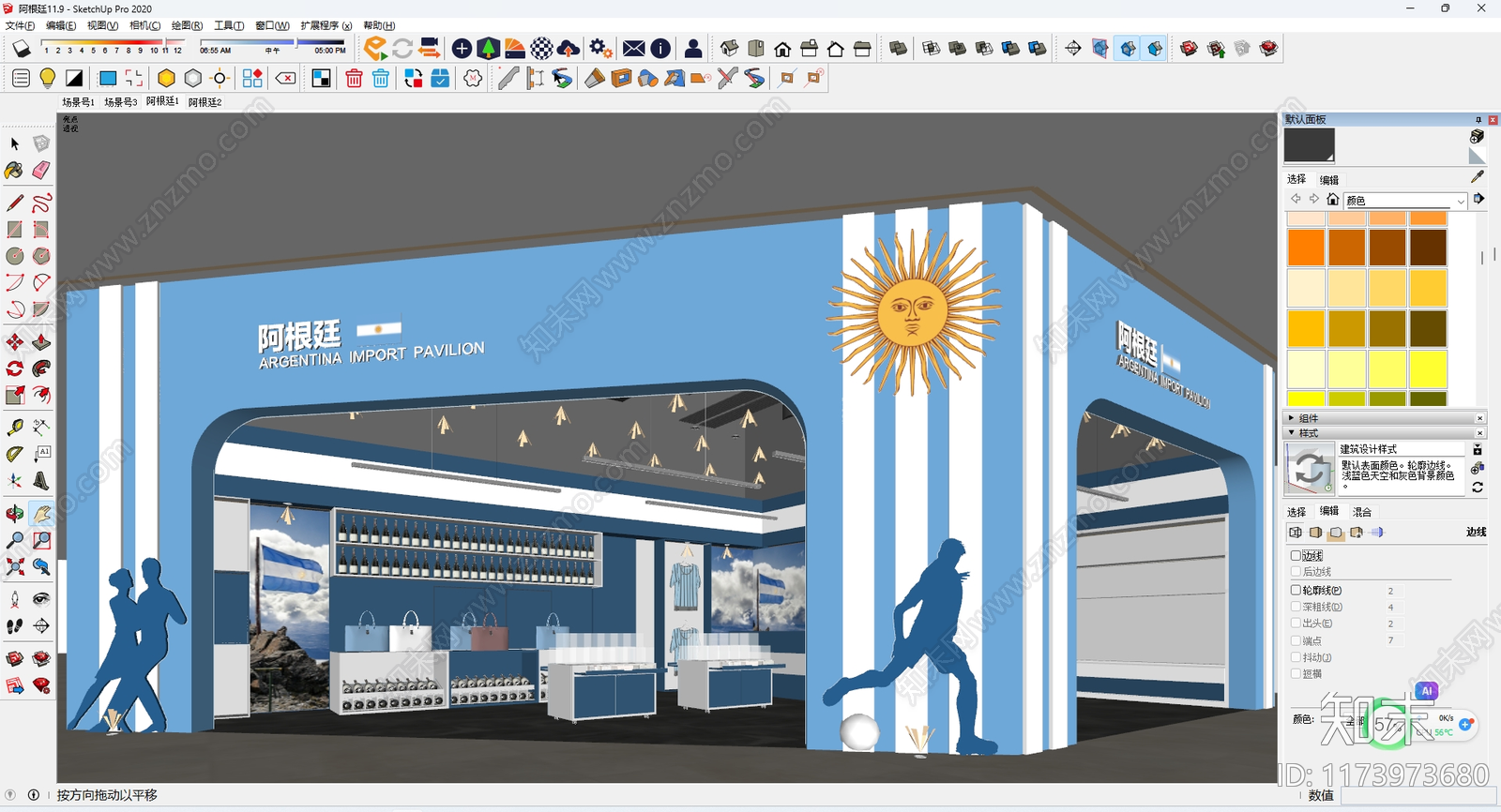Viewport: 1501px width, 812px height.
Task: Open Modeling settings in style edit
Action: pos(1377,533)
